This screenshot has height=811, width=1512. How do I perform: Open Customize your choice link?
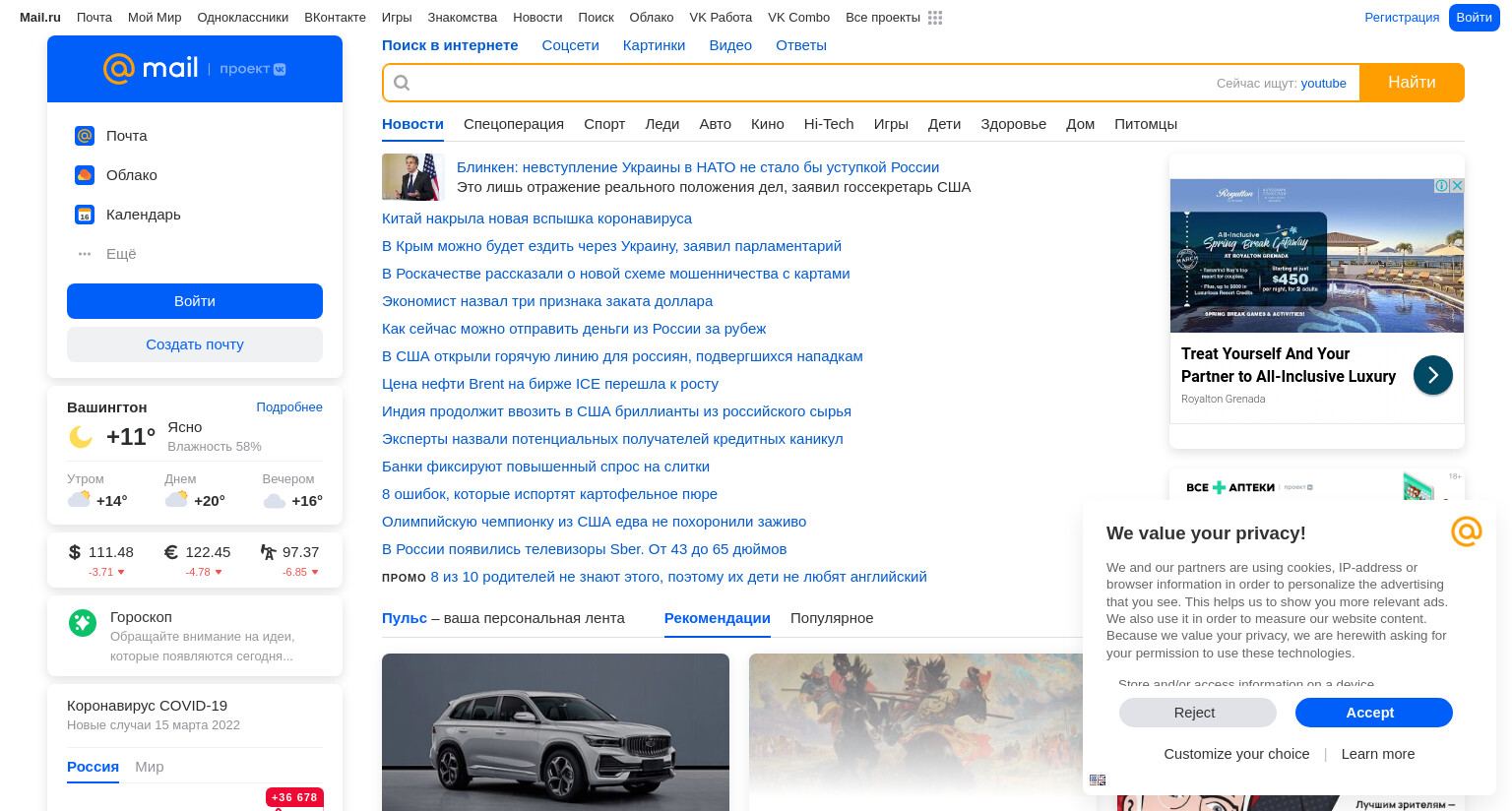click(1236, 754)
